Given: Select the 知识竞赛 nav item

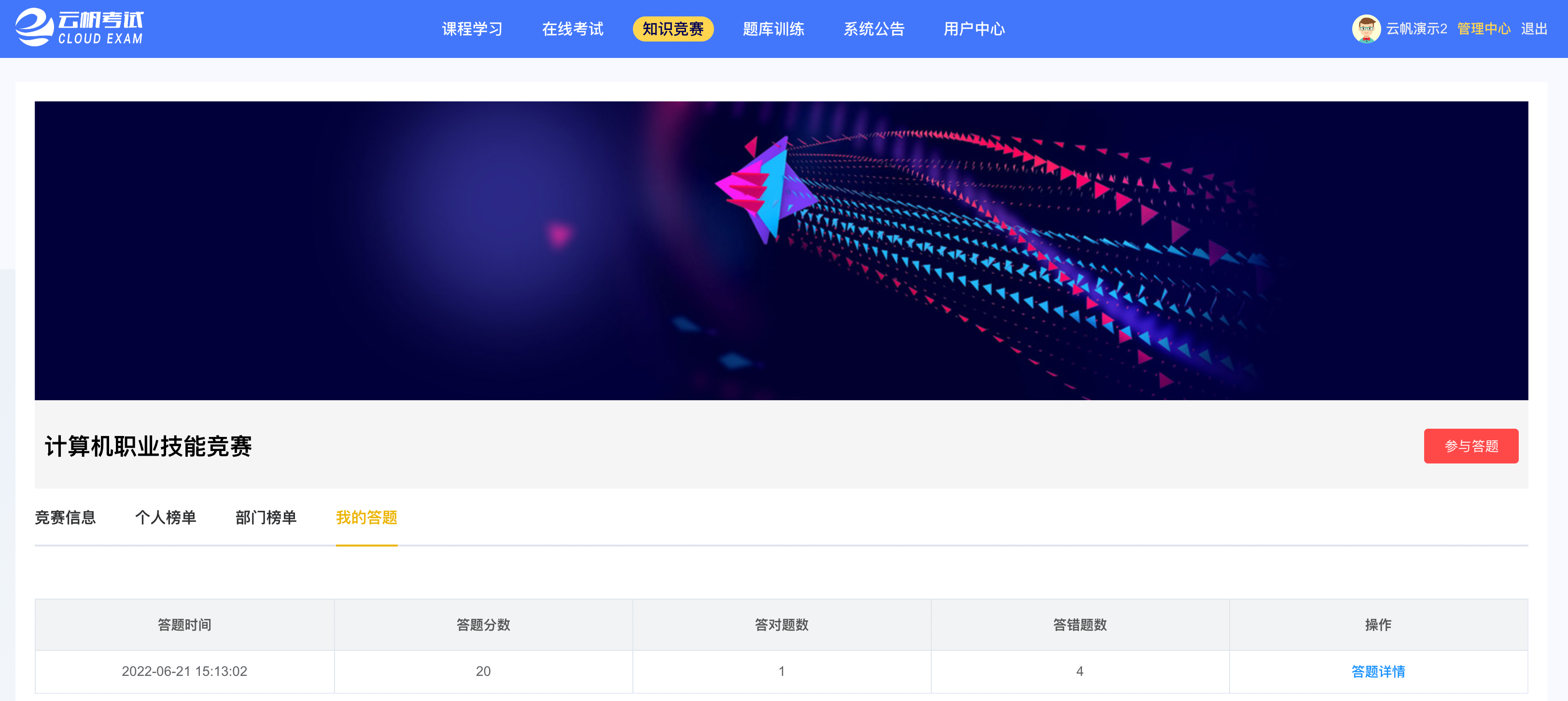Looking at the screenshot, I should click(x=672, y=28).
